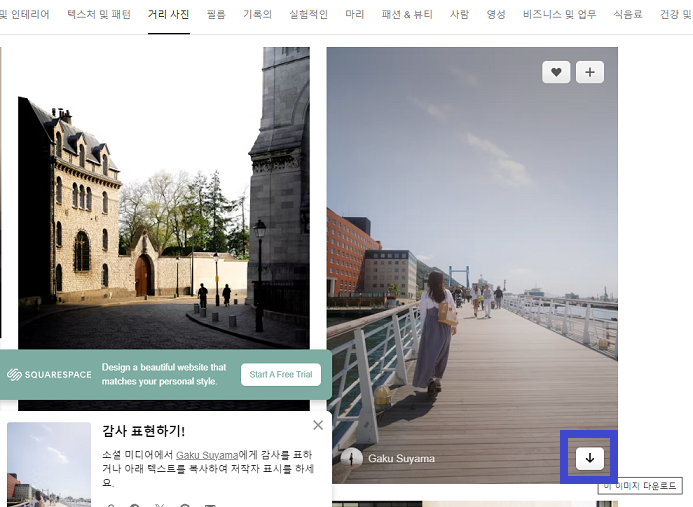Click the 감사 표현하기! heading
Screen dimensions: 693x507
(x=144, y=431)
